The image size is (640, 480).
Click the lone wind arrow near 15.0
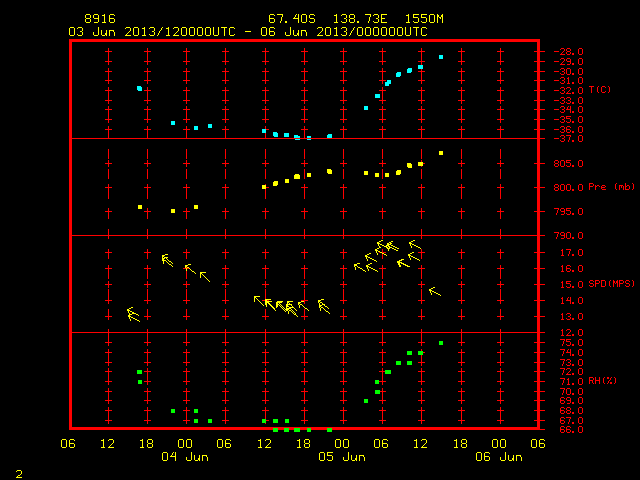[x=435, y=291]
